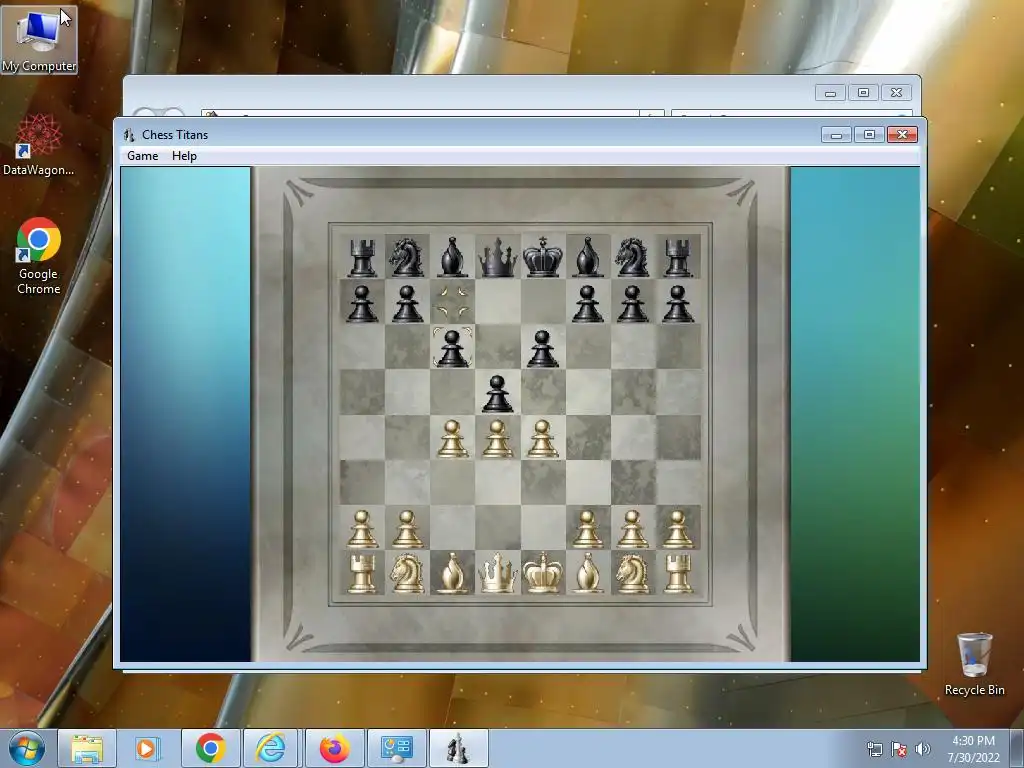The height and width of the screenshot is (768, 1024).
Task: Select white rook in bottom-left corner
Action: pos(362,574)
